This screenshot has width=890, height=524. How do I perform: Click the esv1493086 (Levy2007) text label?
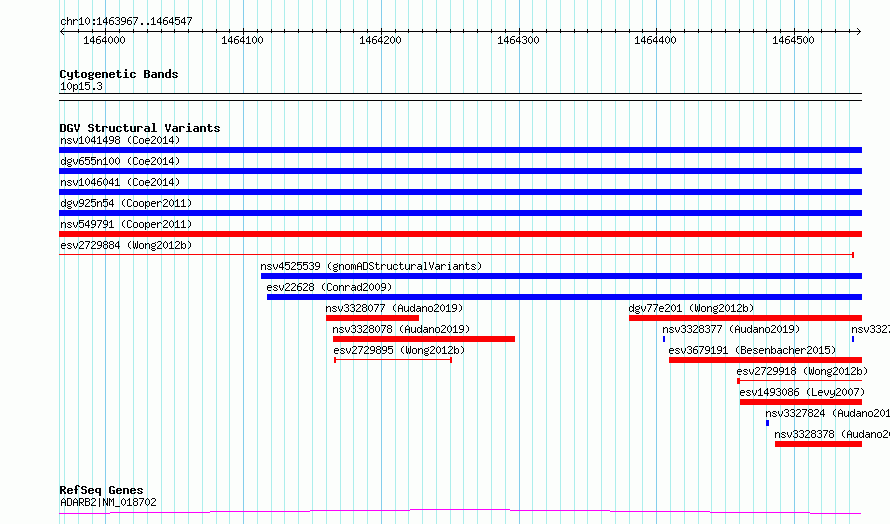point(801,392)
